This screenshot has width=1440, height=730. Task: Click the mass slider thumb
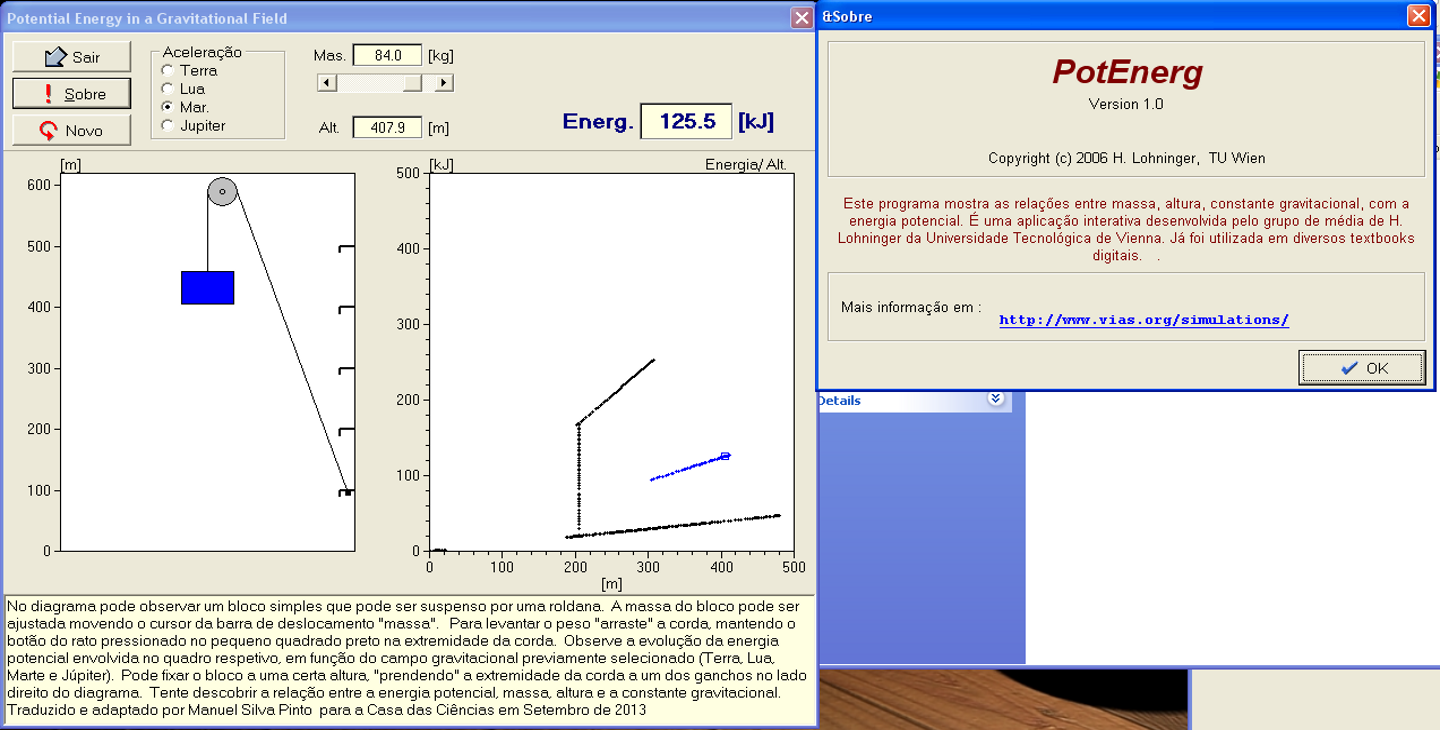point(412,83)
